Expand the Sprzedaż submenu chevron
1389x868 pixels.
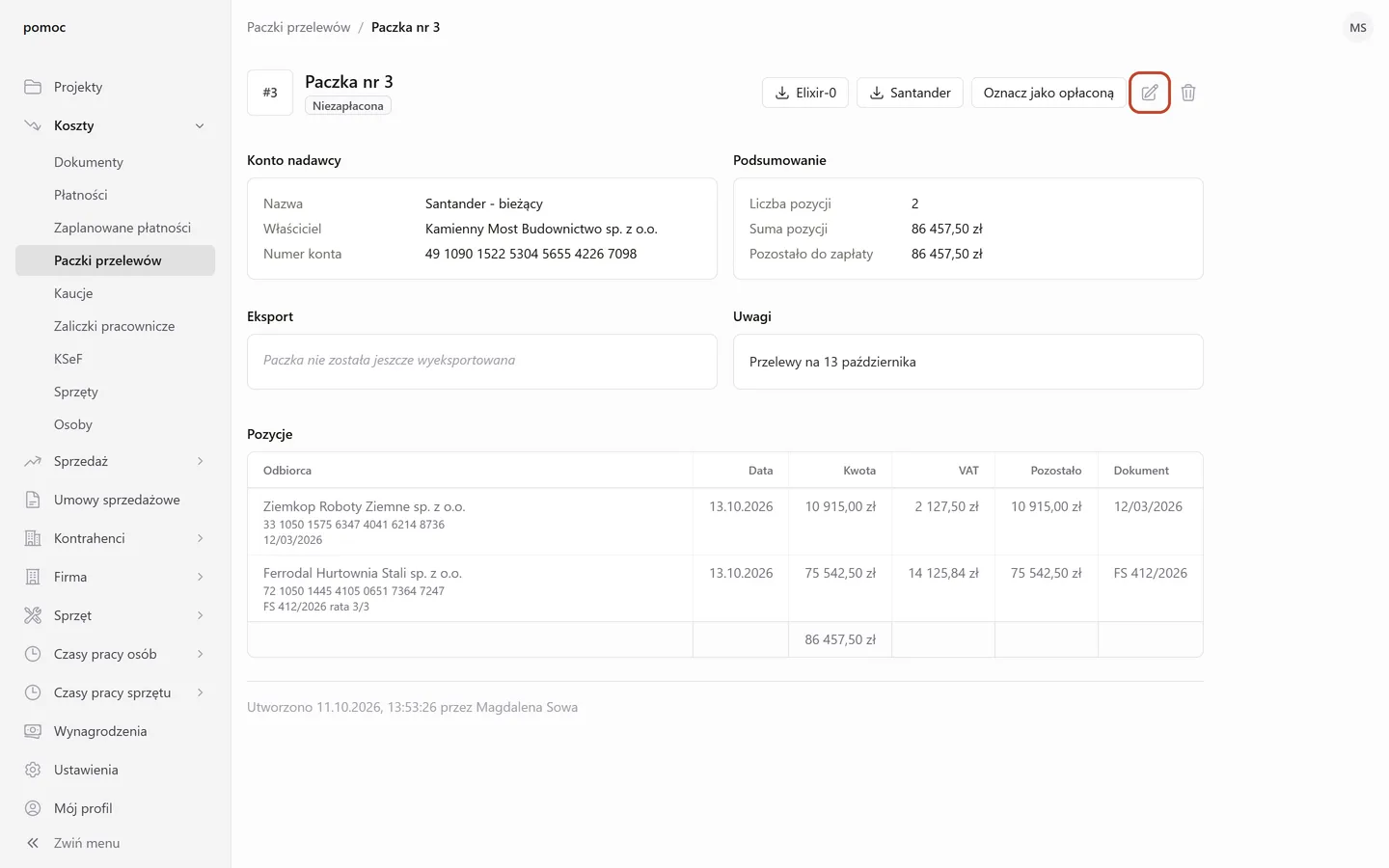point(200,461)
